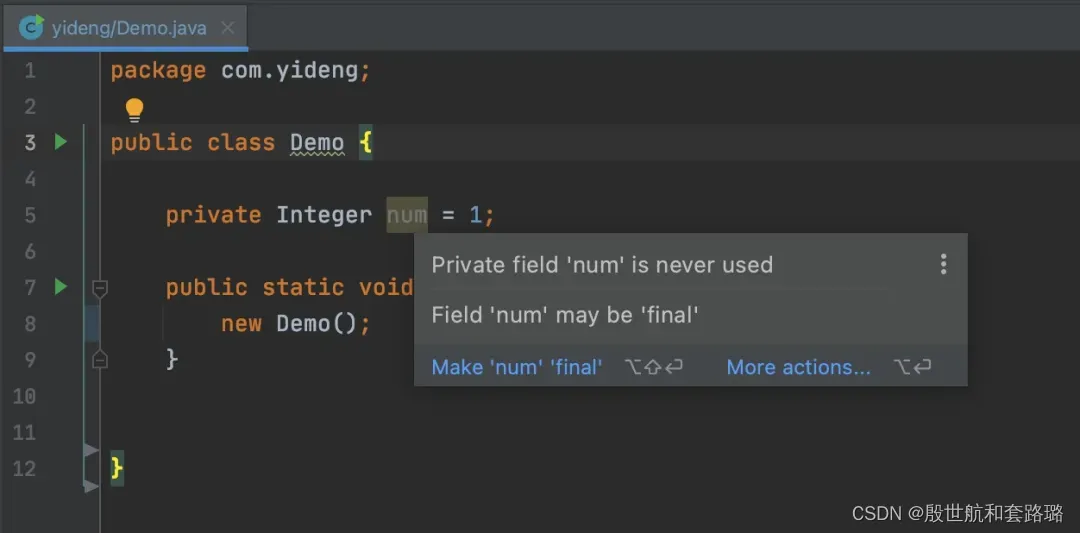Close the yideng/Demo.java tab
The height and width of the screenshot is (533, 1080).
pyautogui.click(x=228, y=28)
